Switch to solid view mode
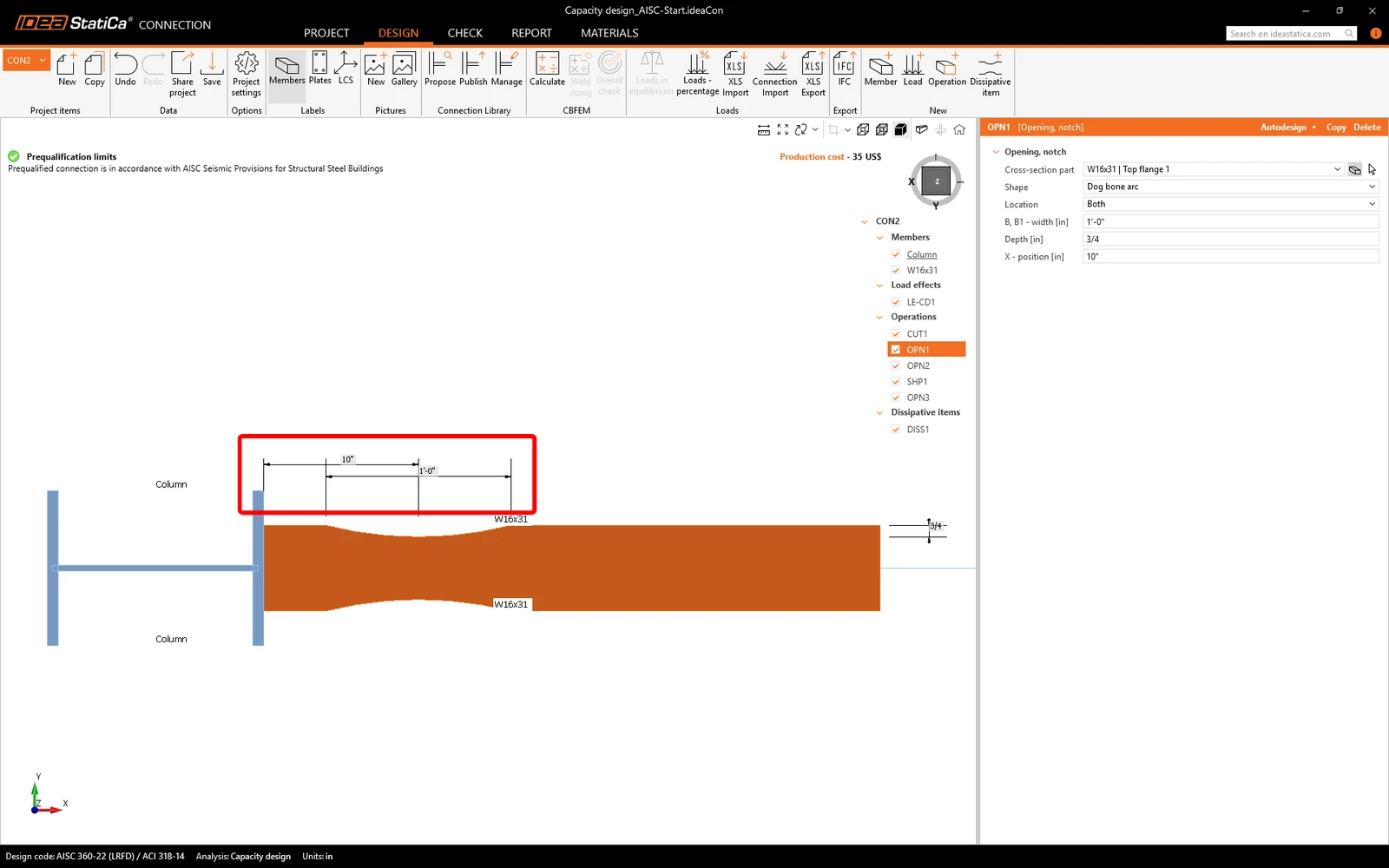This screenshot has height=868, width=1389. click(x=901, y=129)
